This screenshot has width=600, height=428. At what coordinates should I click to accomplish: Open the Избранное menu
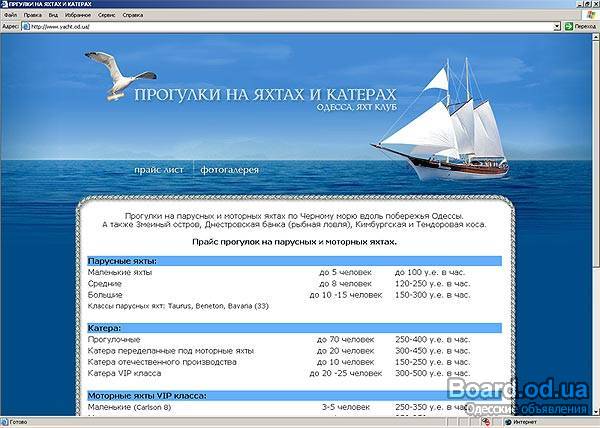click(x=78, y=16)
